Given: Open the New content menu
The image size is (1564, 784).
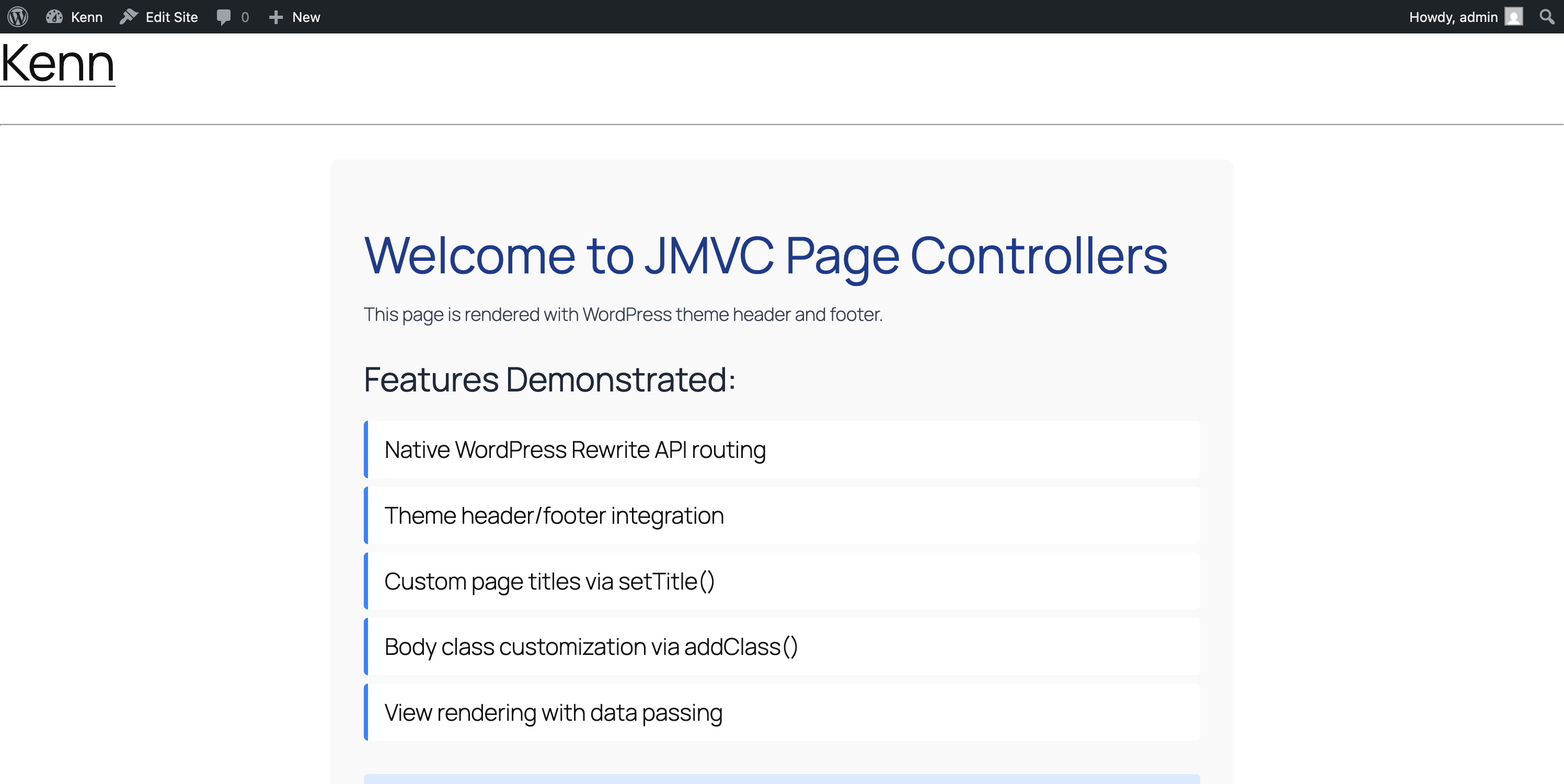Looking at the screenshot, I should [294, 16].
